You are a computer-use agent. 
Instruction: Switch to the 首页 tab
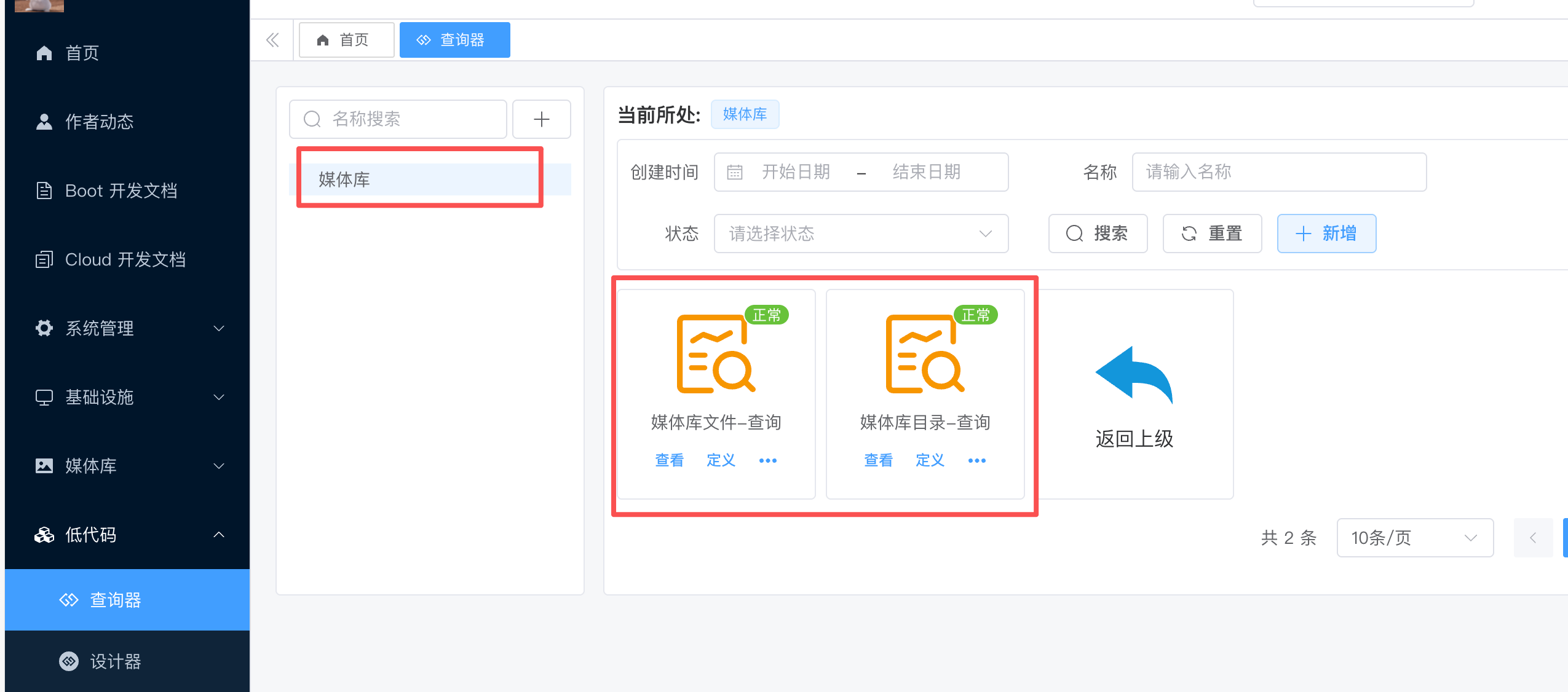pos(346,40)
